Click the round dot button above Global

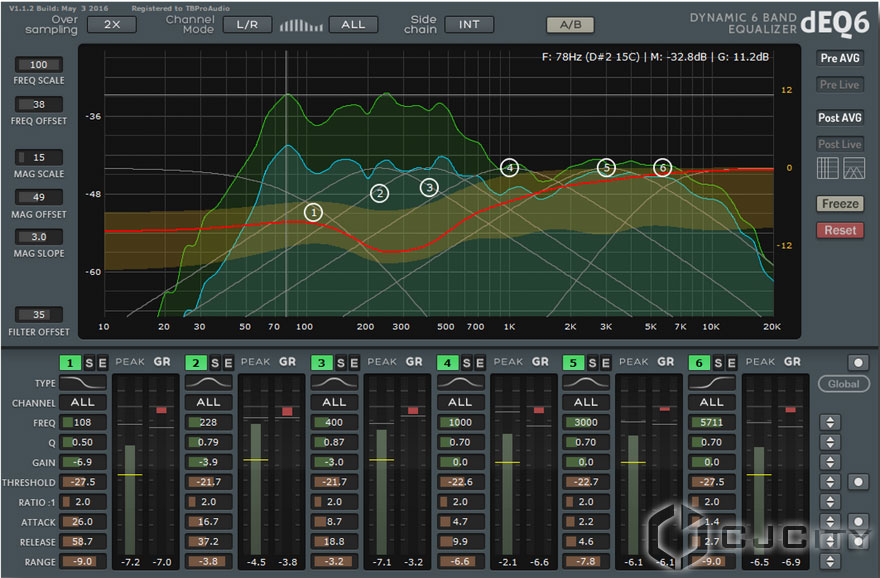858,363
